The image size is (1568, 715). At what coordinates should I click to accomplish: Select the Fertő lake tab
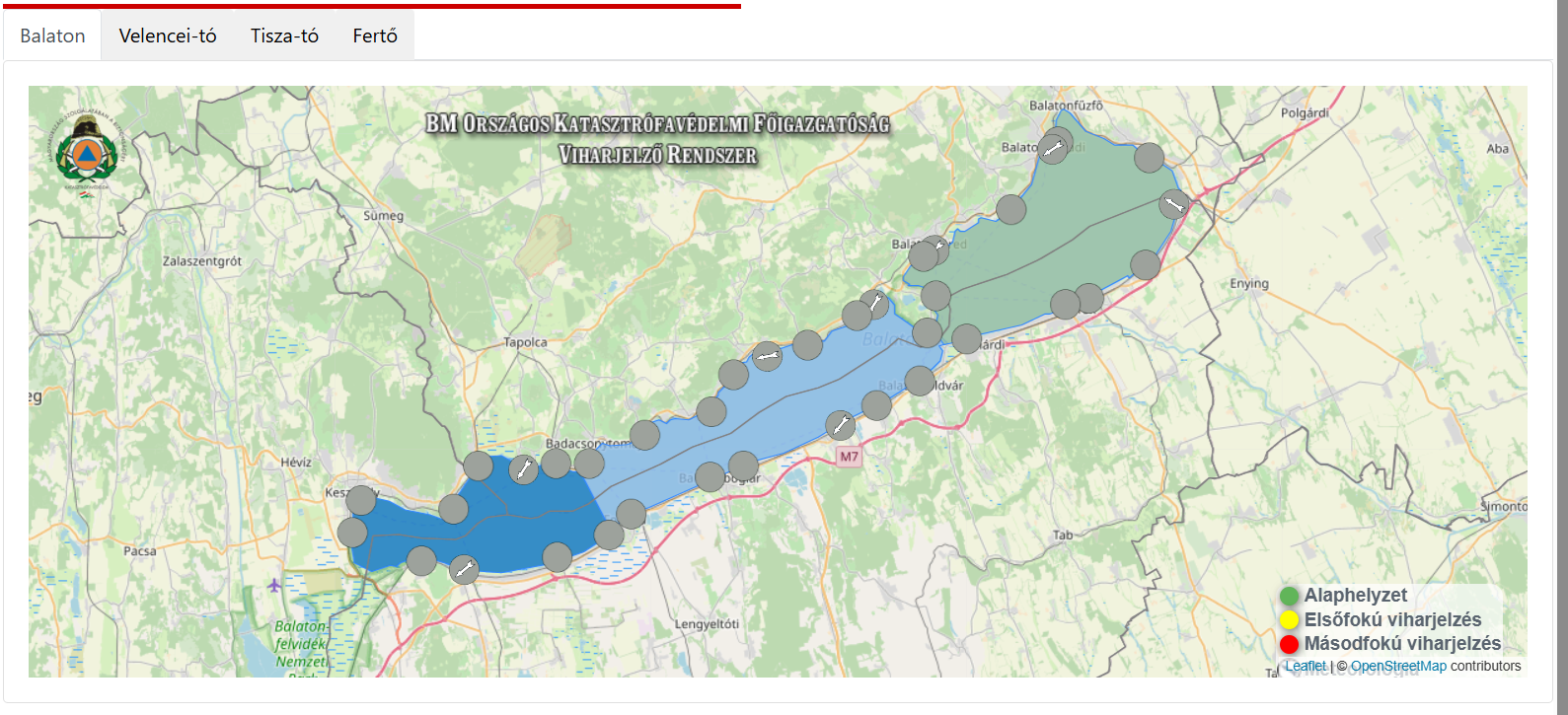click(x=375, y=36)
